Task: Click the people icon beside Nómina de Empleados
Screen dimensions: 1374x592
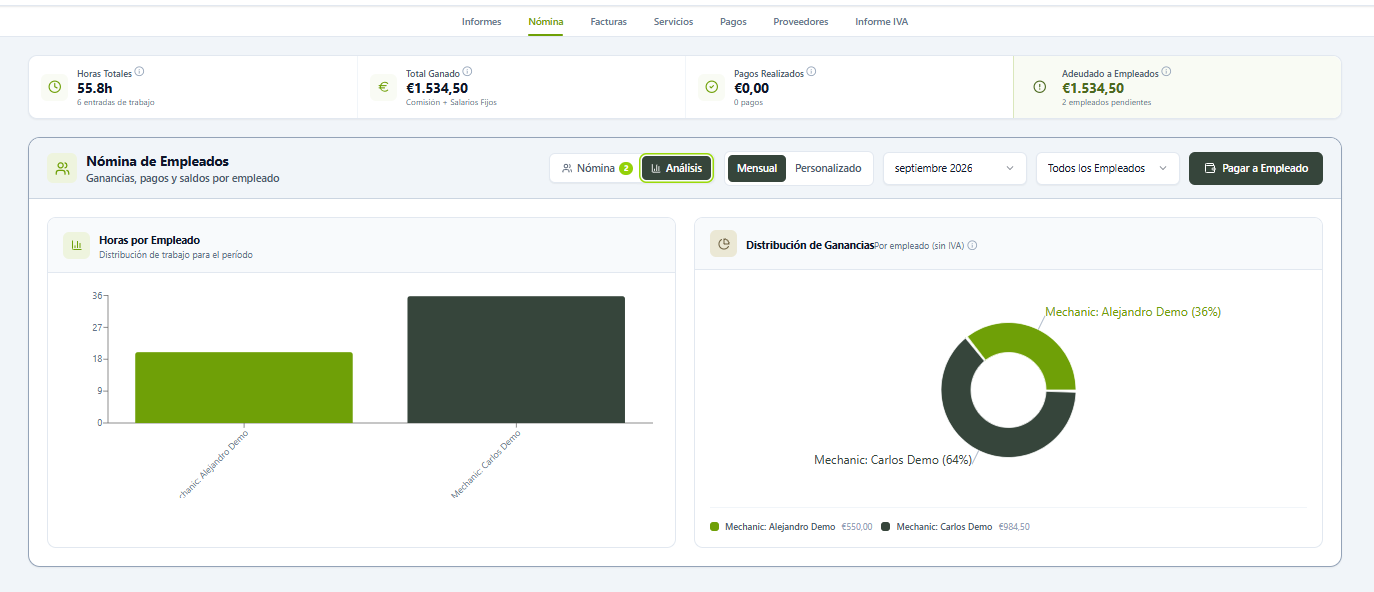Action: pyautogui.click(x=62, y=168)
